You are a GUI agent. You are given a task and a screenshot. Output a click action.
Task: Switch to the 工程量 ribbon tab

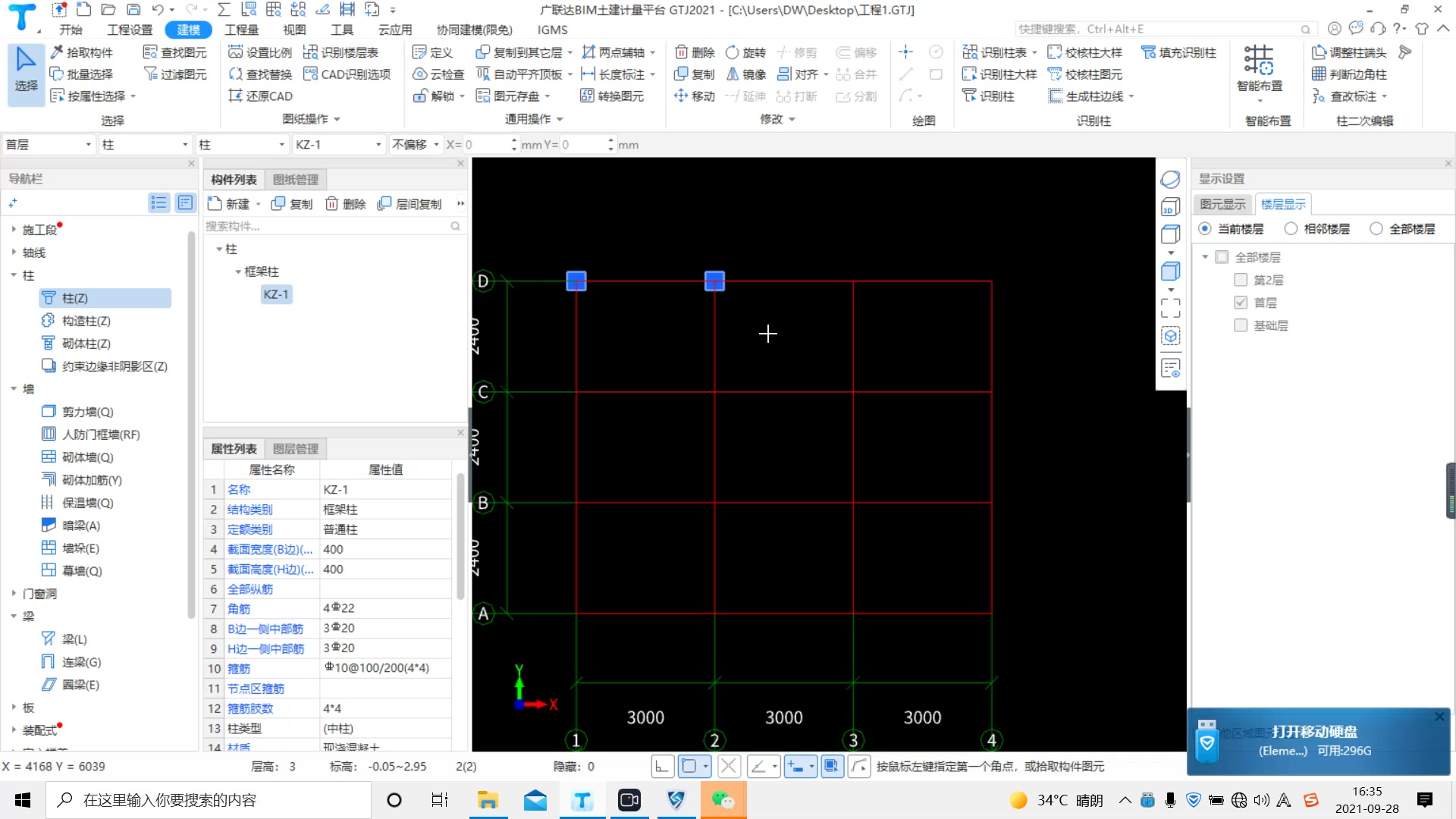pos(242,30)
